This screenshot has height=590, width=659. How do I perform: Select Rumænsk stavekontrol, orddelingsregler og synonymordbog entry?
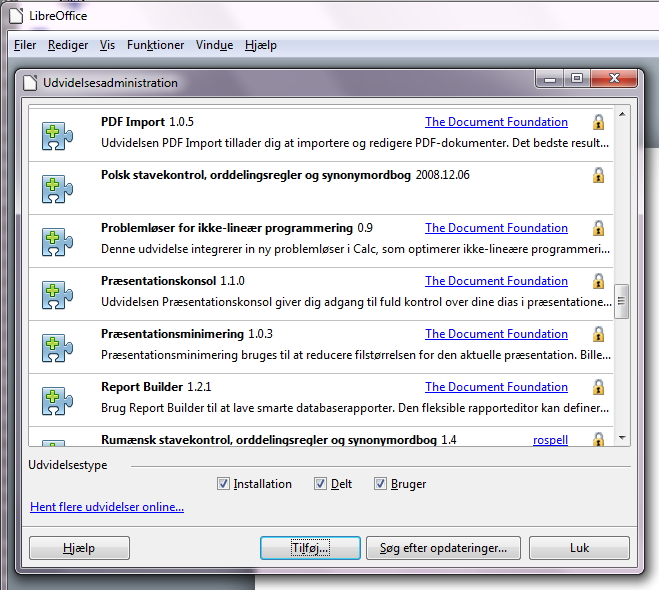click(278, 440)
